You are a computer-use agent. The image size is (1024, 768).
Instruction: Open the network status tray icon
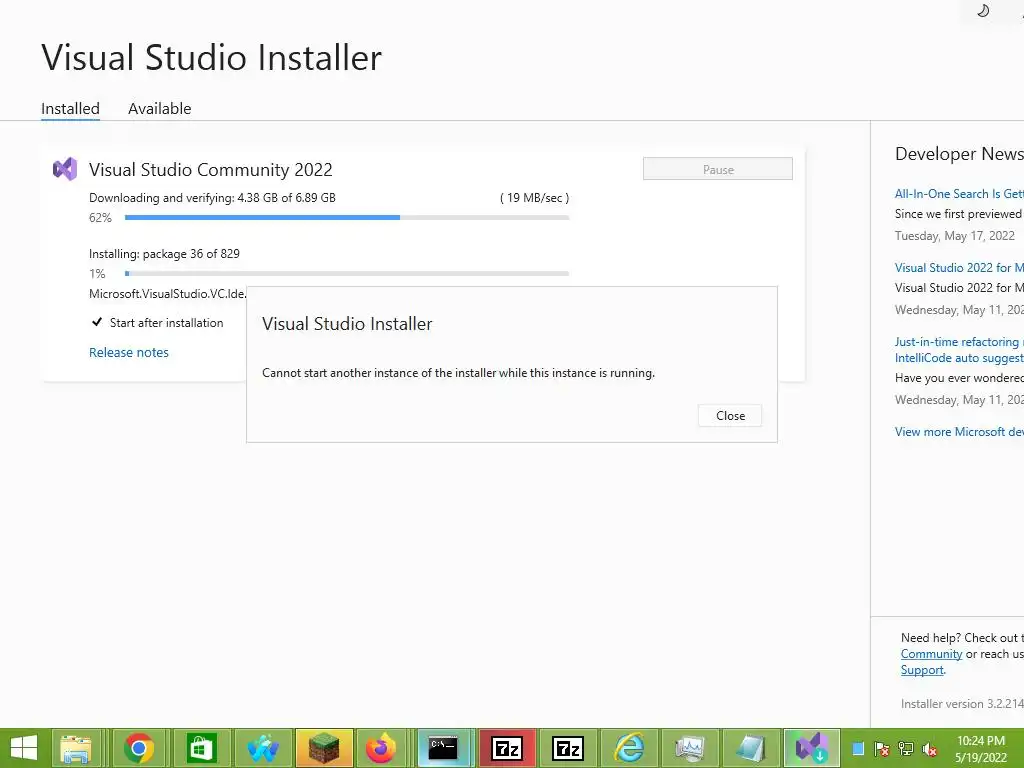[x=906, y=748]
